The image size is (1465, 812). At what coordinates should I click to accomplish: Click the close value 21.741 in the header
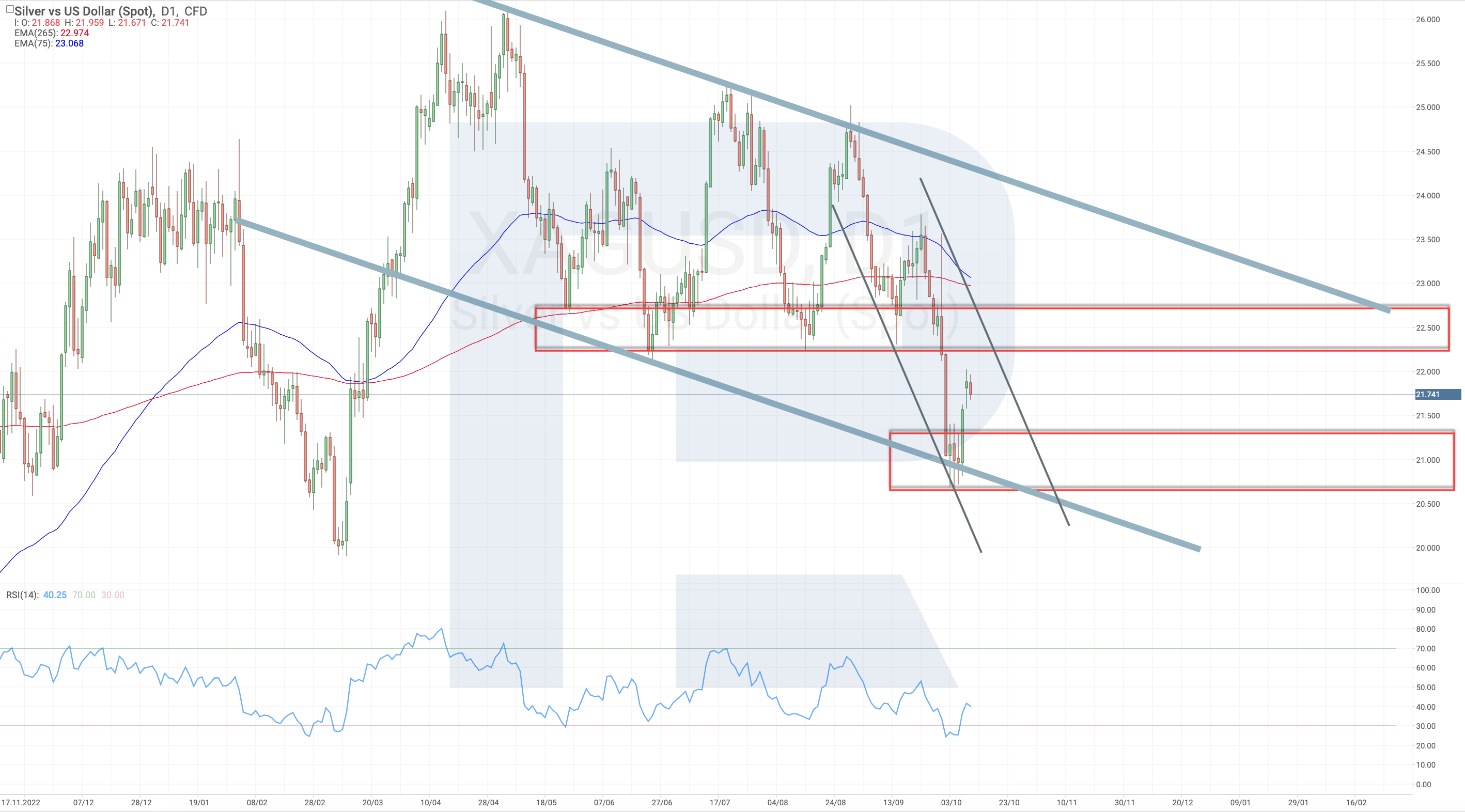[175, 23]
